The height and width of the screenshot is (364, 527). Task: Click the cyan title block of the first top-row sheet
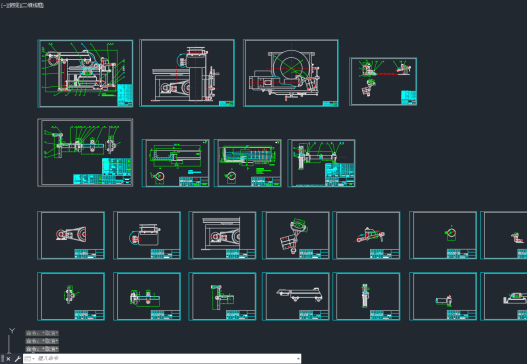click(125, 95)
